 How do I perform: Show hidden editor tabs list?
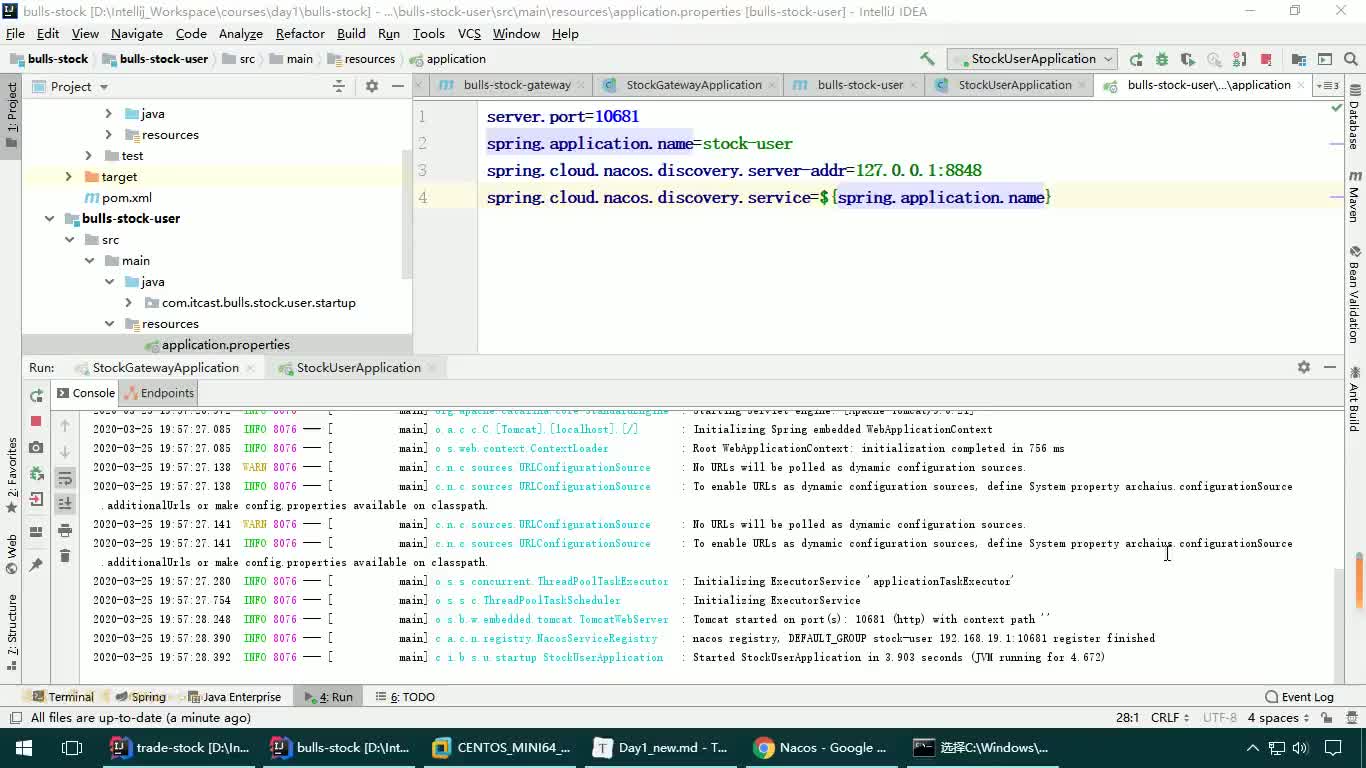point(1328,85)
